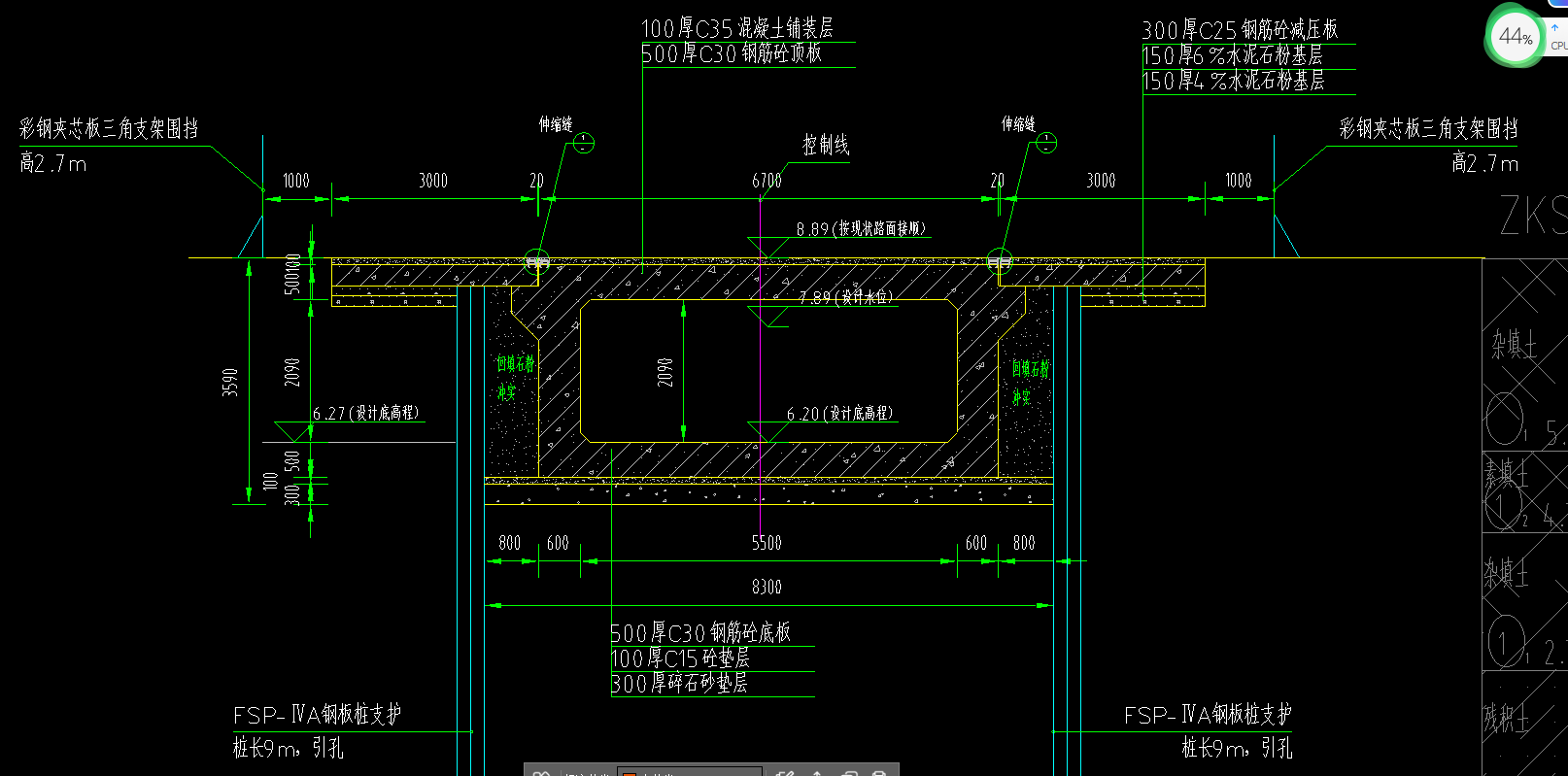Viewport: 1568px width, 776px height.
Task: Select elevation note "8.89(按现状路面接顺)"
Action: click(x=861, y=229)
